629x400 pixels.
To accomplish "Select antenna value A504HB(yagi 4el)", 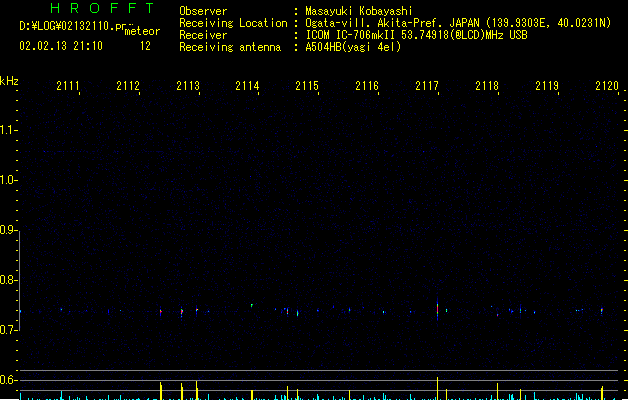I will click(353, 47).
